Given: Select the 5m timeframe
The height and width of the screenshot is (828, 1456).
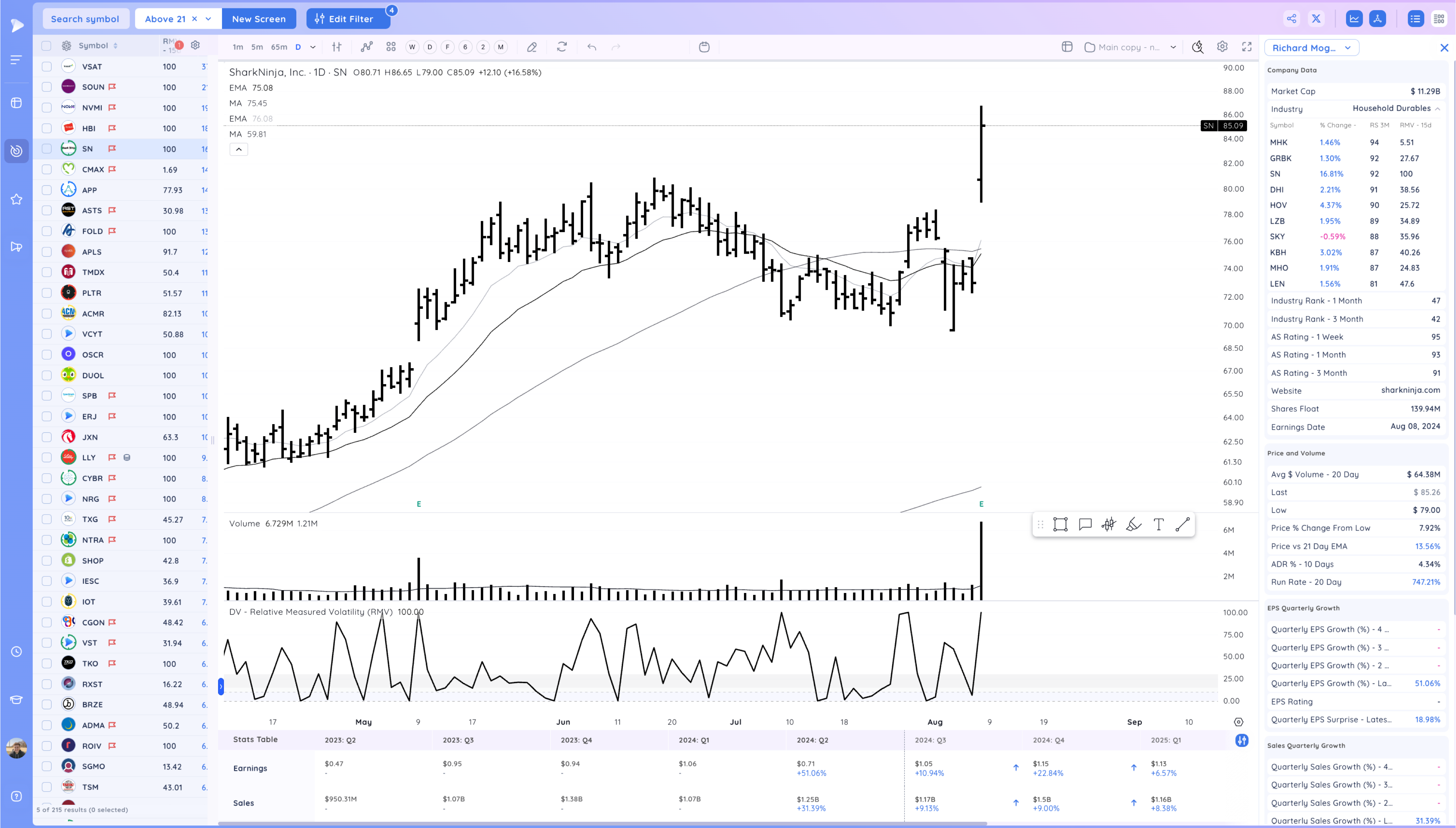Looking at the screenshot, I should [257, 47].
